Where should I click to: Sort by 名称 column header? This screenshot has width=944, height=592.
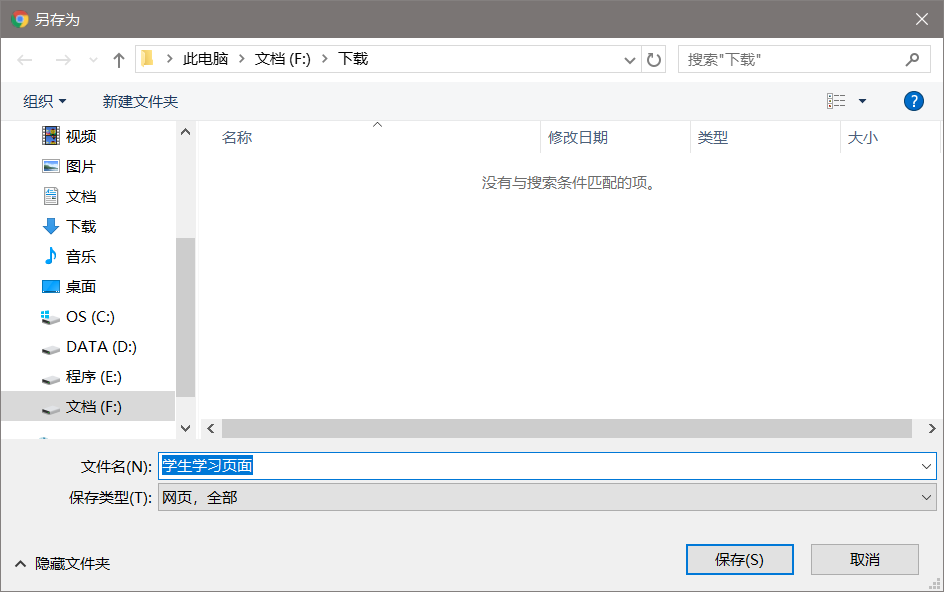[237, 137]
